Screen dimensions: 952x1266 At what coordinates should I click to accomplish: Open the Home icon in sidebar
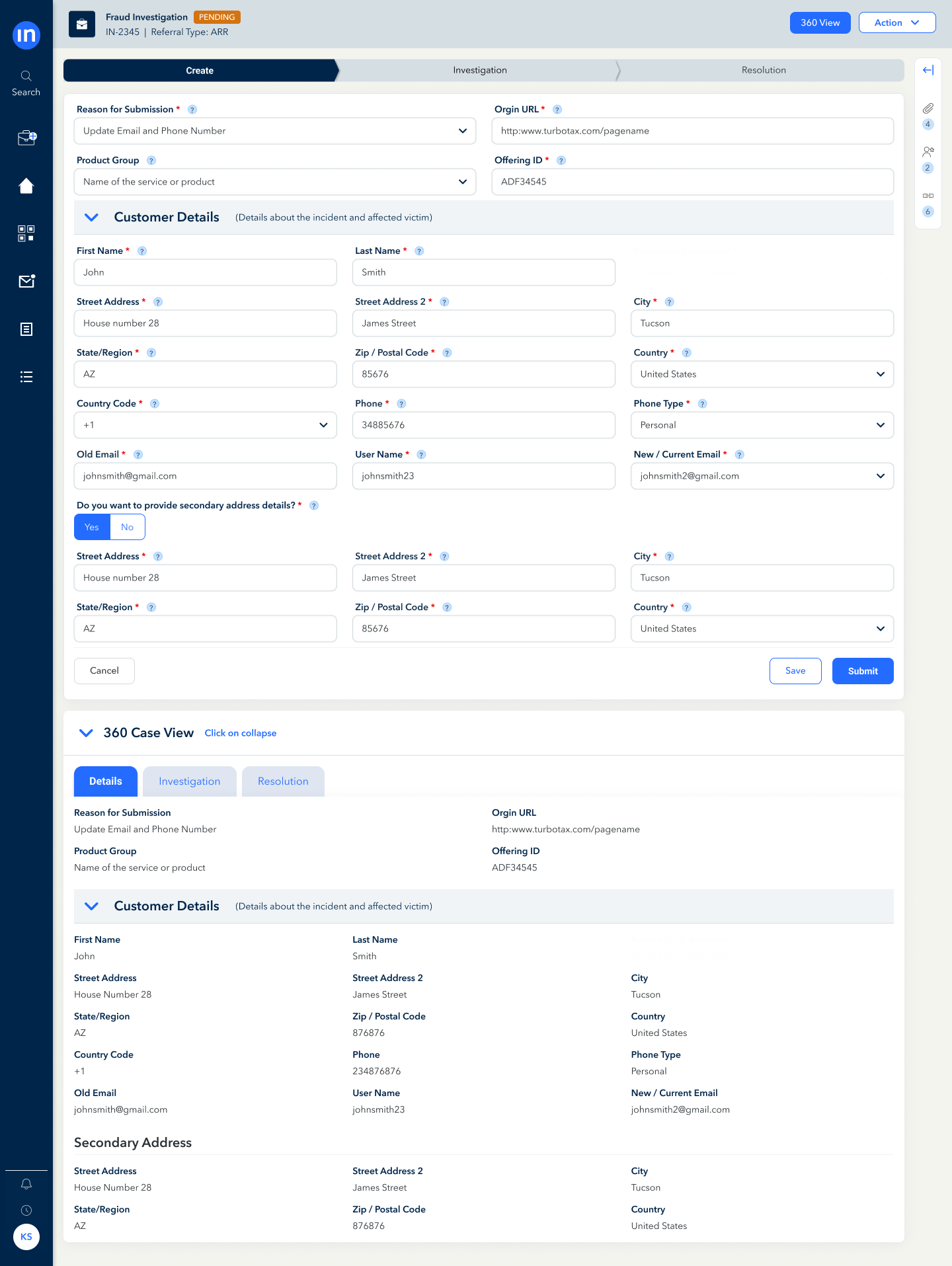(x=26, y=186)
